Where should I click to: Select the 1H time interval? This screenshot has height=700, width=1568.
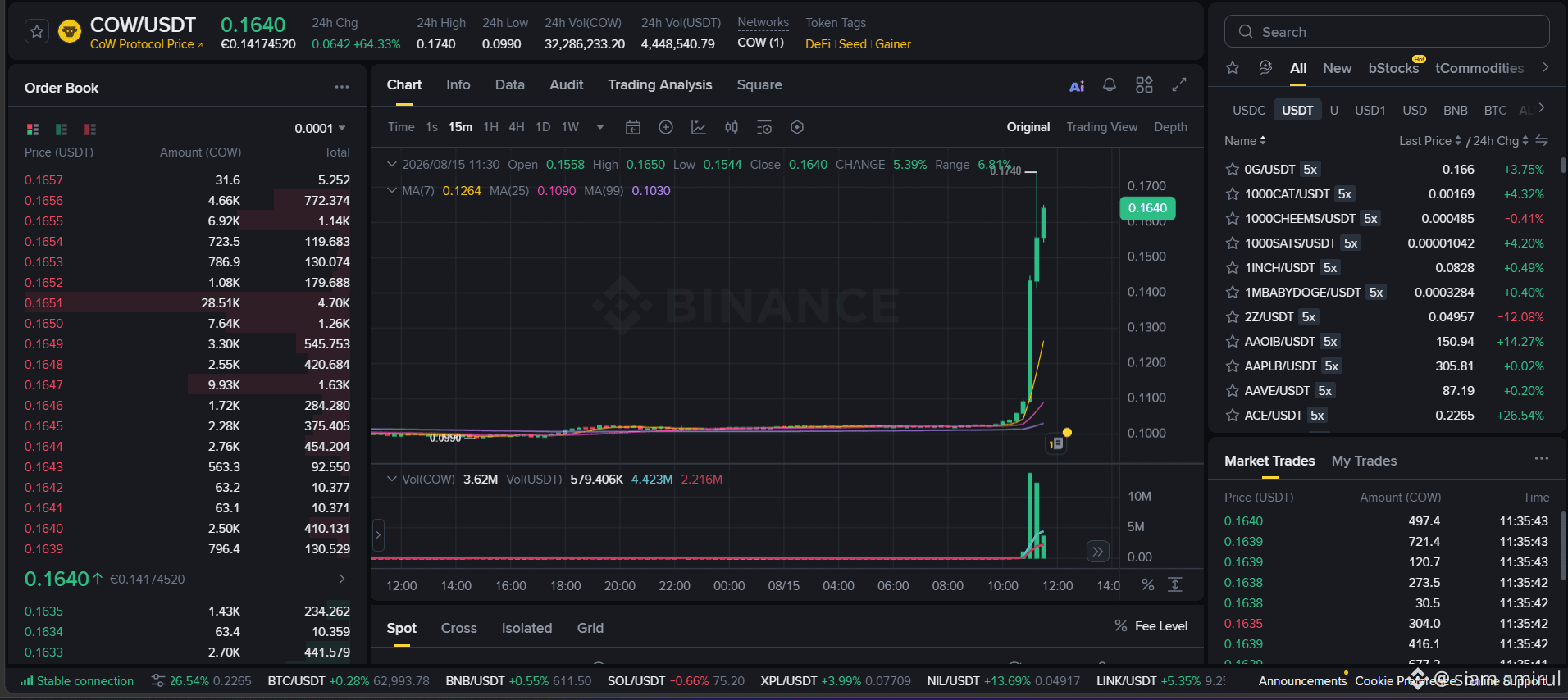[x=490, y=127]
